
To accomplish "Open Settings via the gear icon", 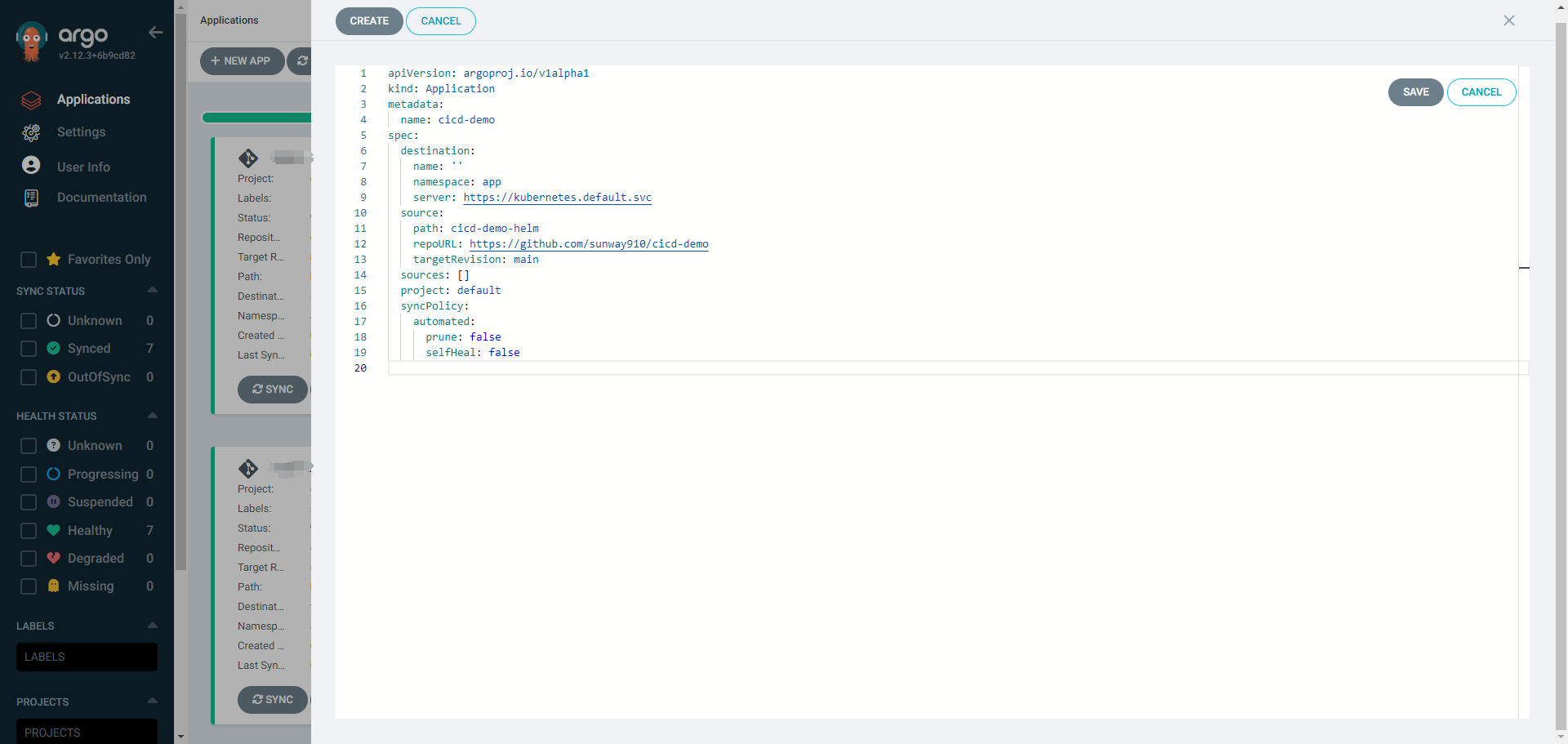I will 31,132.
